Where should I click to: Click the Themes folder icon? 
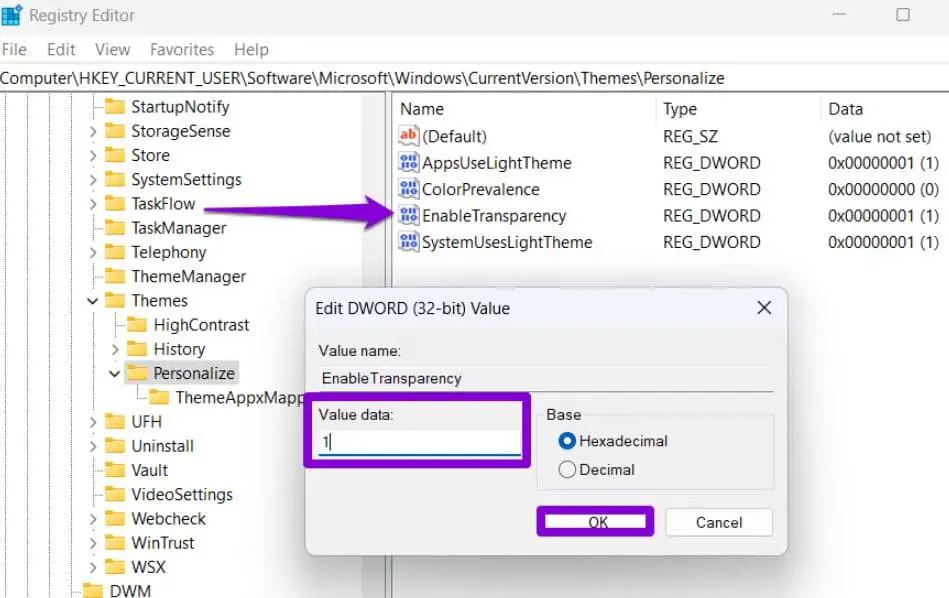114,300
